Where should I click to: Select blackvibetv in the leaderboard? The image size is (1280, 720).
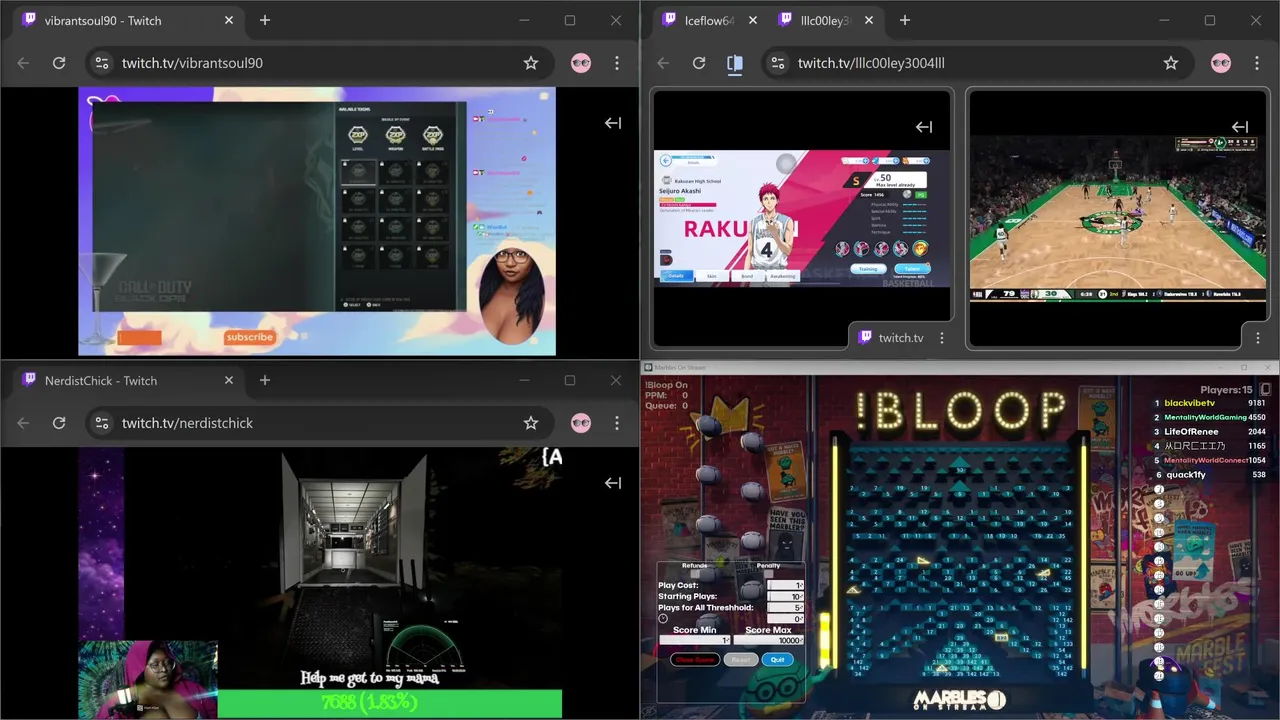point(1189,403)
